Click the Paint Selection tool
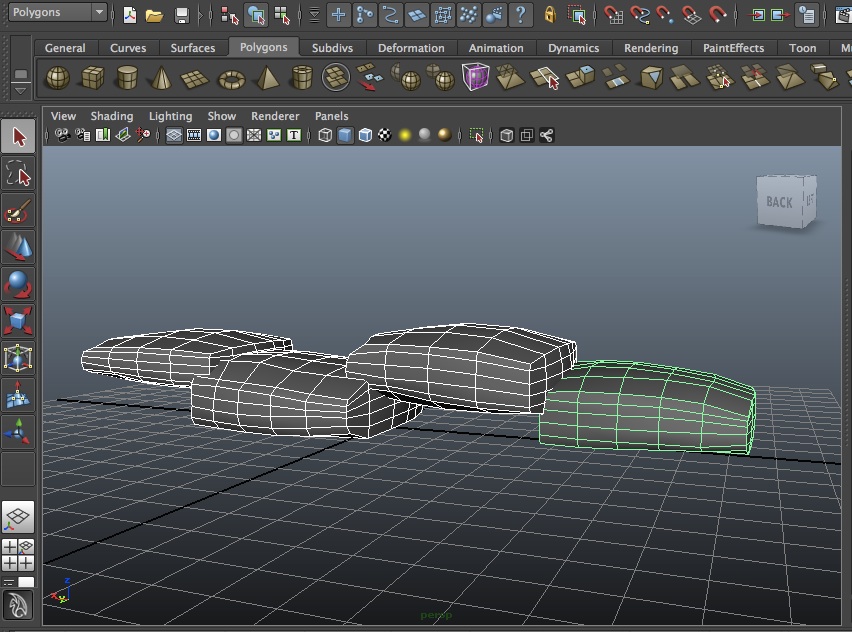852x632 pixels. pos(18,211)
